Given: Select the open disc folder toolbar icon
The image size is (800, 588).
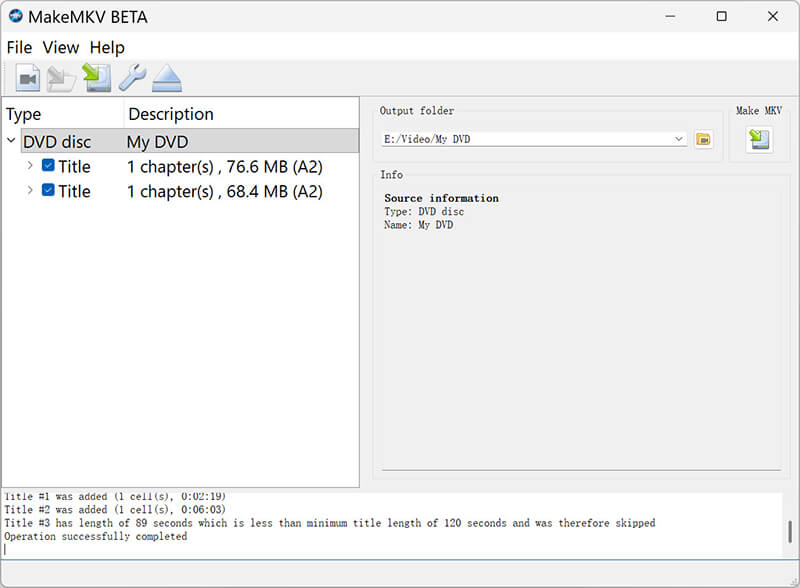Looking at the screenshot, I should 62,77.
